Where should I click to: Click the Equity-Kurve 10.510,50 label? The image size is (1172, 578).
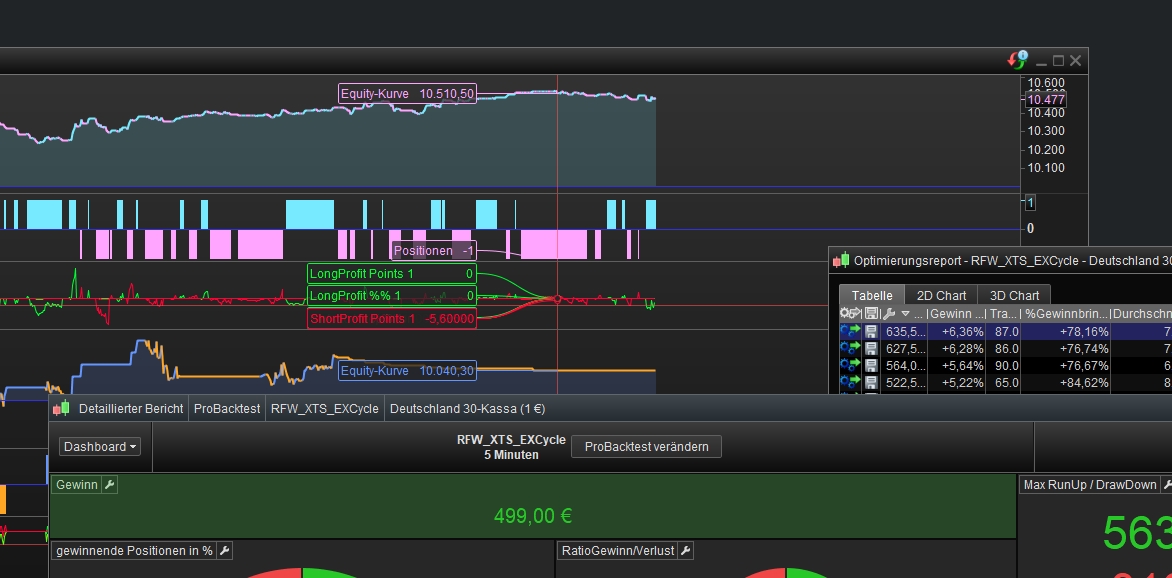407,93
